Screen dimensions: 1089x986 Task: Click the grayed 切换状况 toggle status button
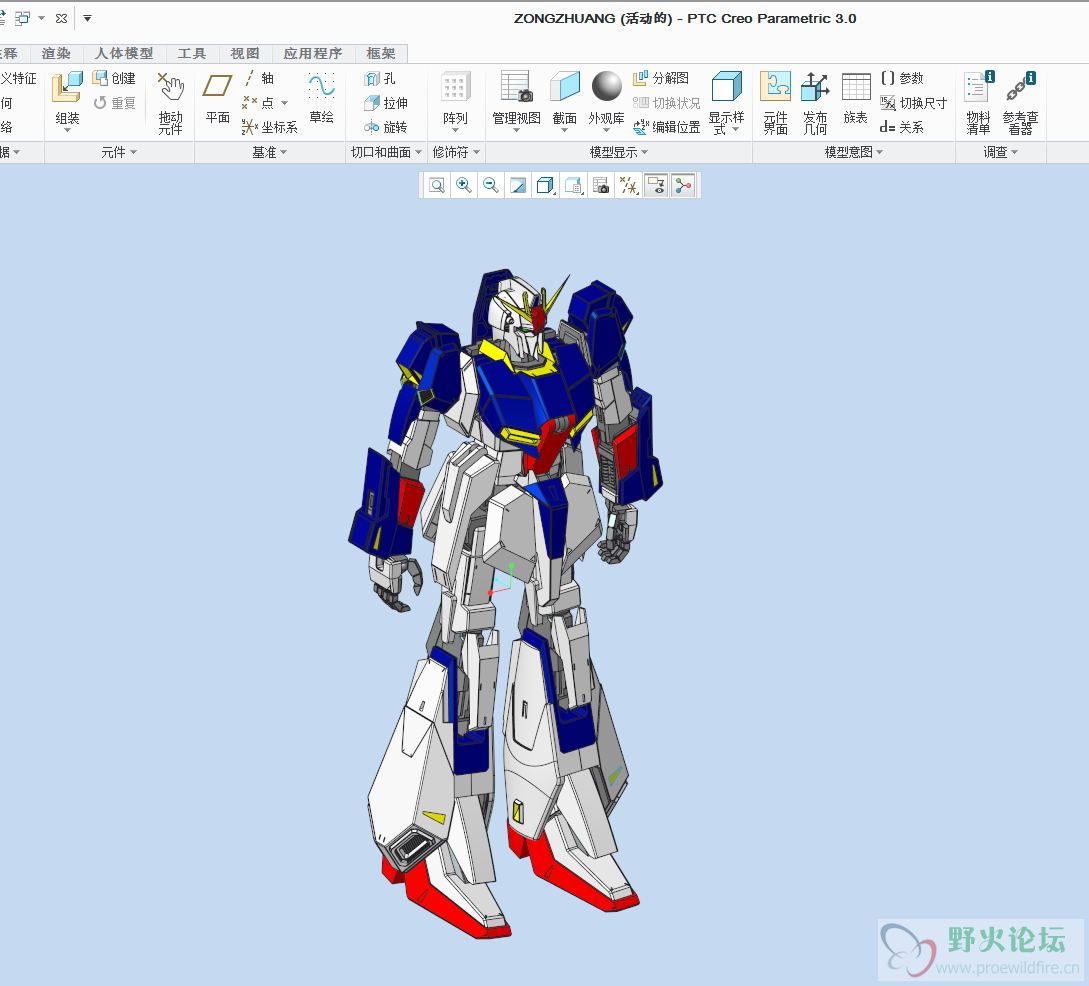(667, 103)
